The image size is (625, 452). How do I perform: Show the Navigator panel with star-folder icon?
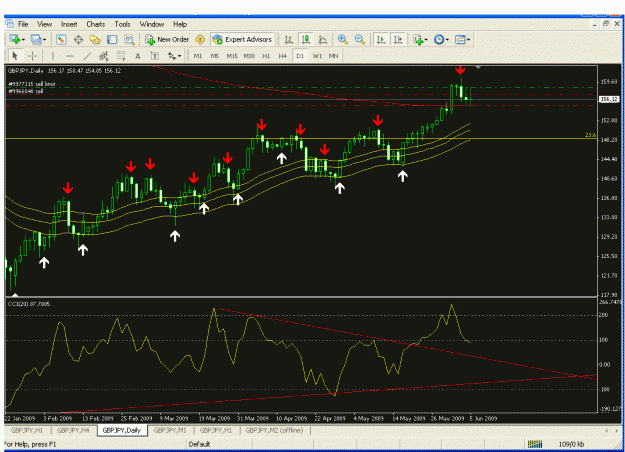pos(95,39)
